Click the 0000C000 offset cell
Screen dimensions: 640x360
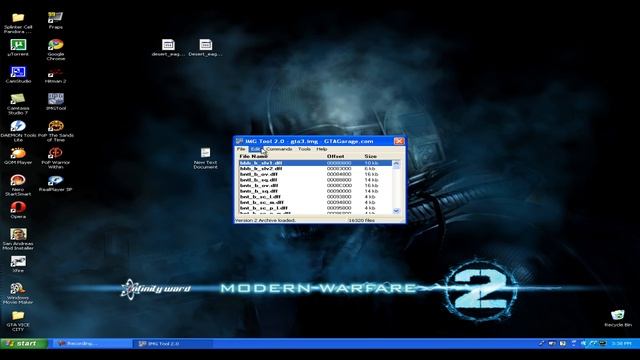point(339,186)
